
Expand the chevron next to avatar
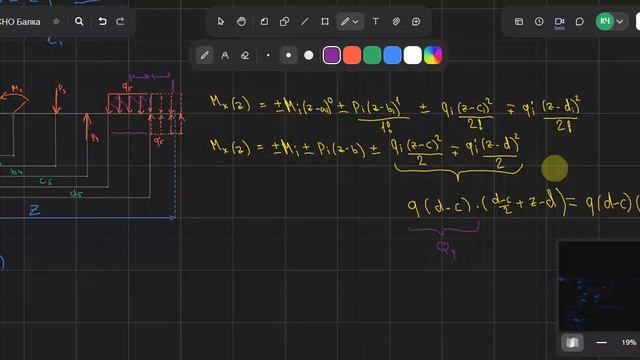(x=620, y=22)
